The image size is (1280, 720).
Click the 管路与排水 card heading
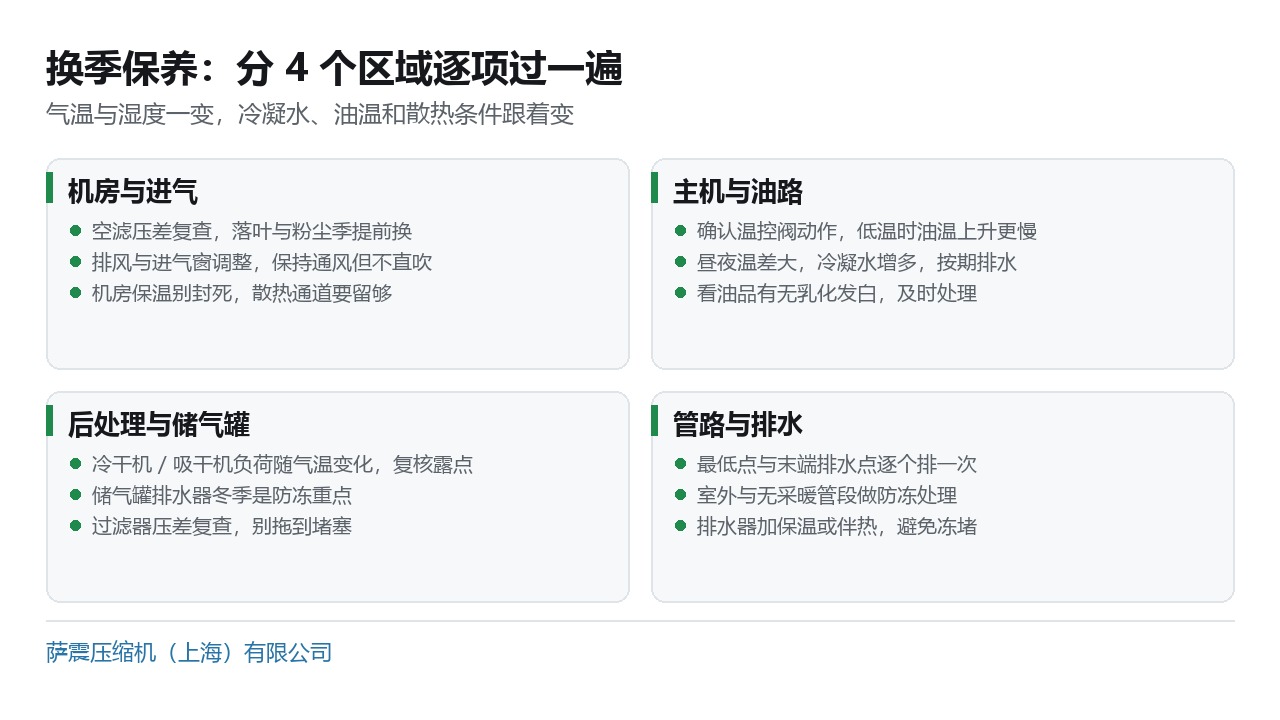click(x=738, y=424)
